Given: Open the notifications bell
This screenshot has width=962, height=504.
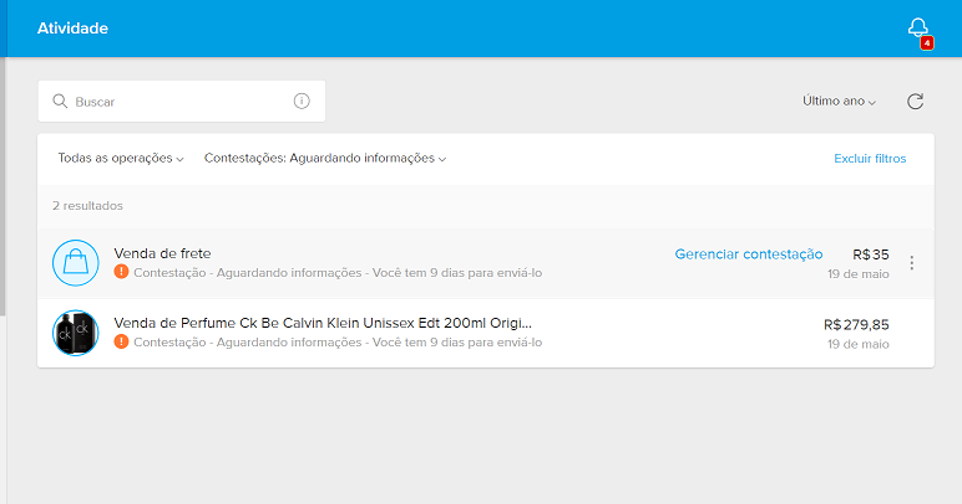Looking at the screenshot, I should click(918, 28).
